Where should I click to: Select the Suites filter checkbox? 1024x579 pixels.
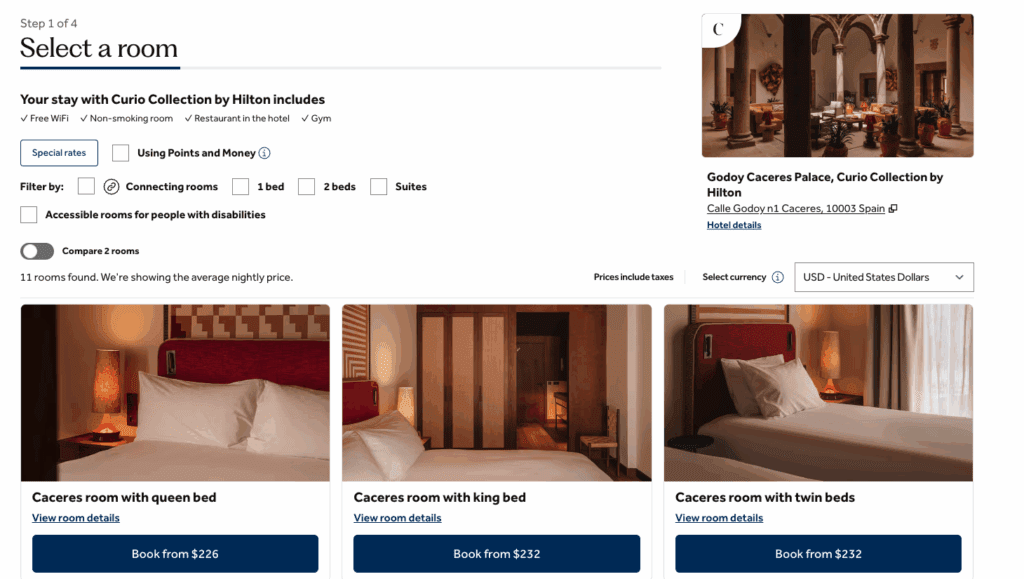tap(378, 187)
